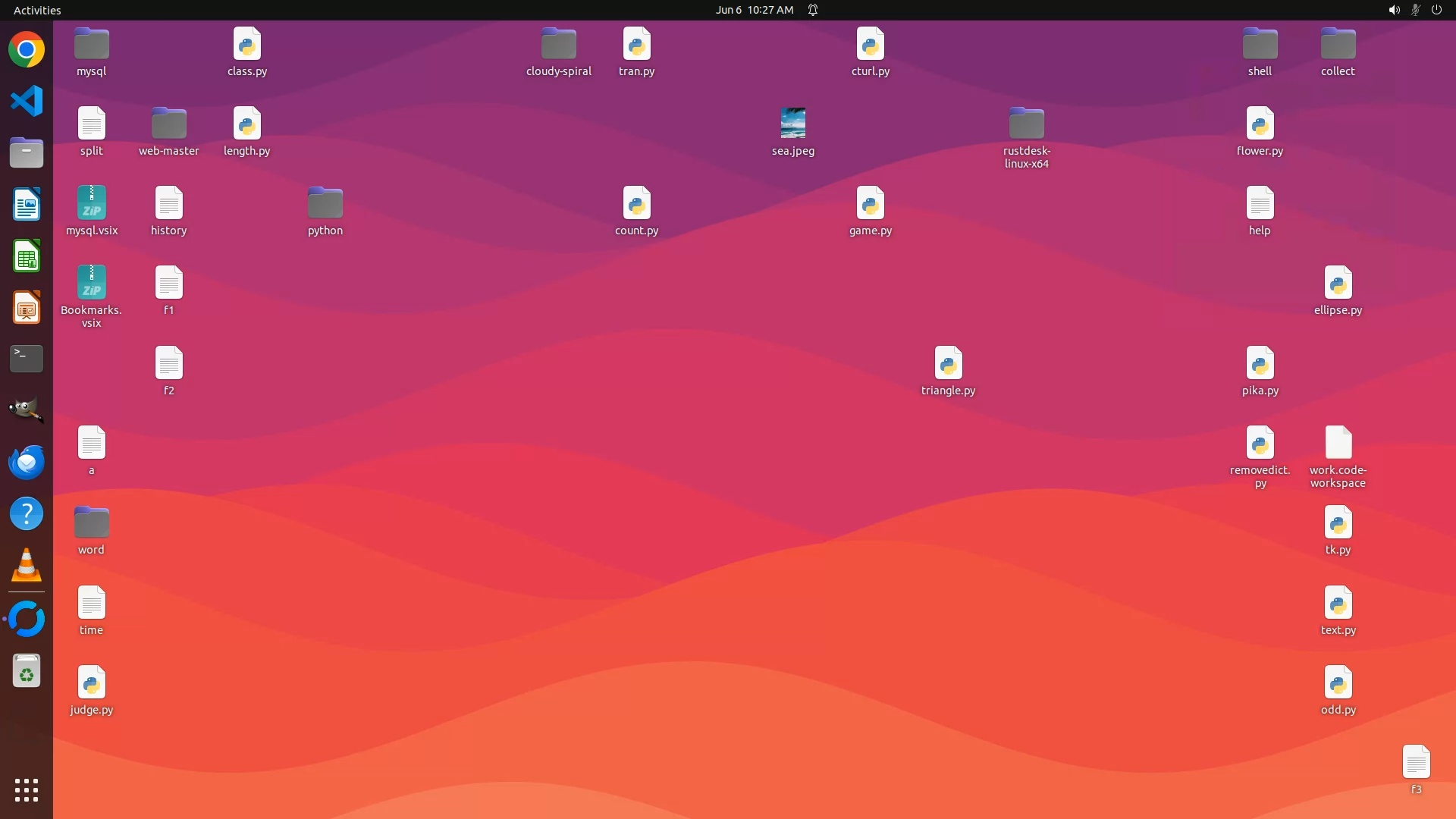1456x819 pixels.
Task: Open the Trash icon in dock
Action: coord(27,671)
